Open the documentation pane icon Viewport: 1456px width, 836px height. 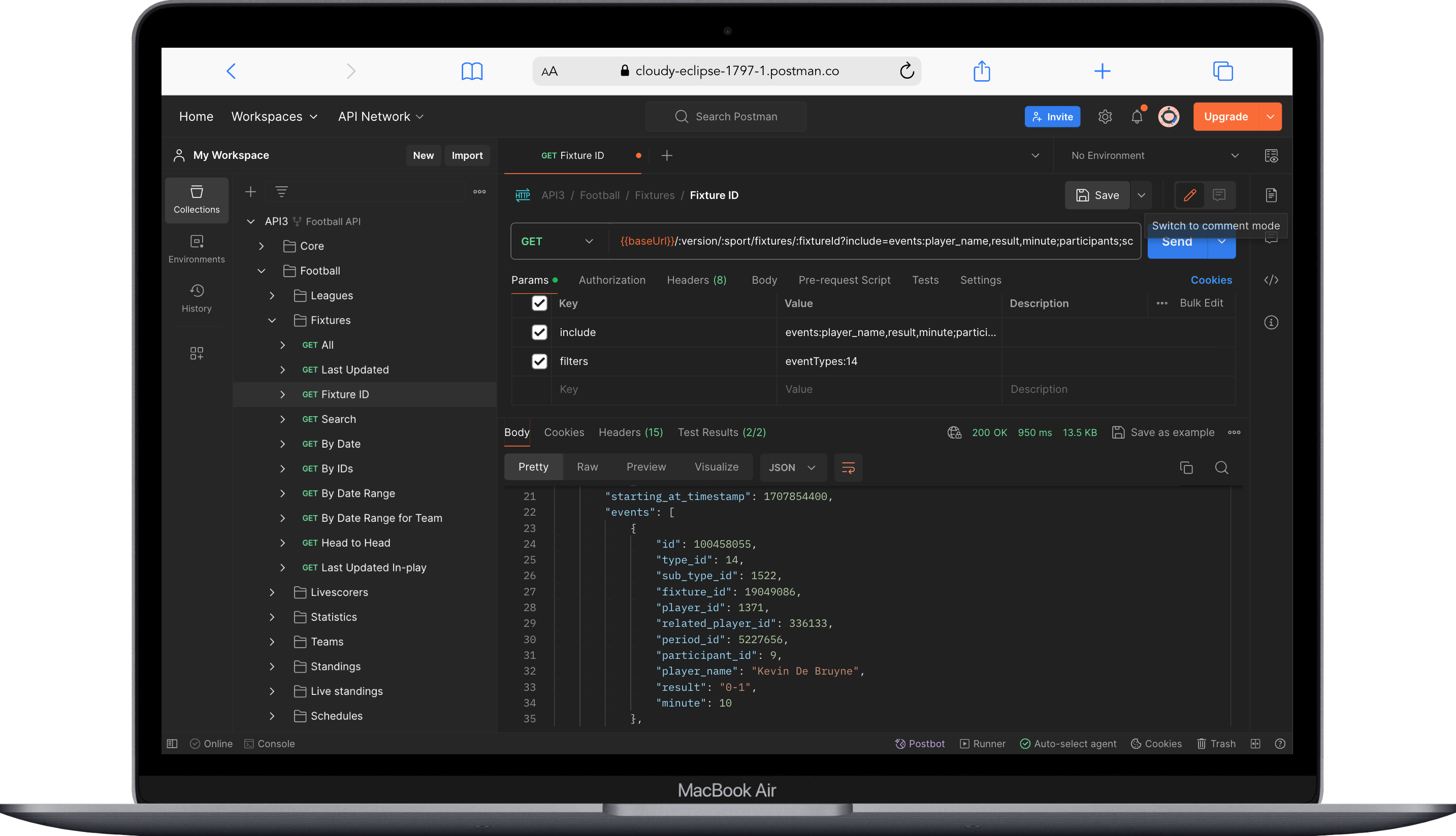pyautogui.click(x=1271, y=195)
